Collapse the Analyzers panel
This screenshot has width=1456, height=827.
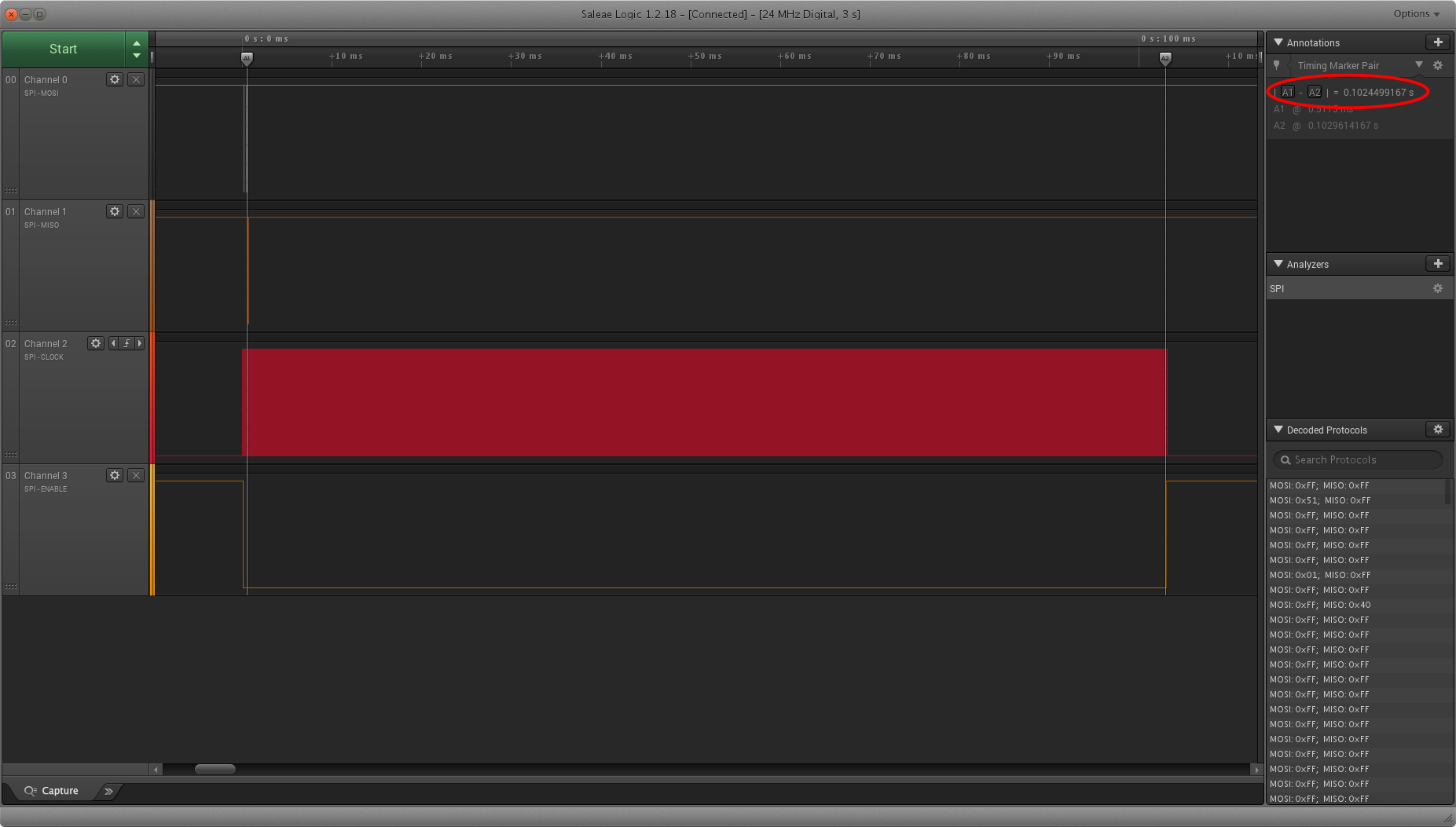pos(1278,264)
